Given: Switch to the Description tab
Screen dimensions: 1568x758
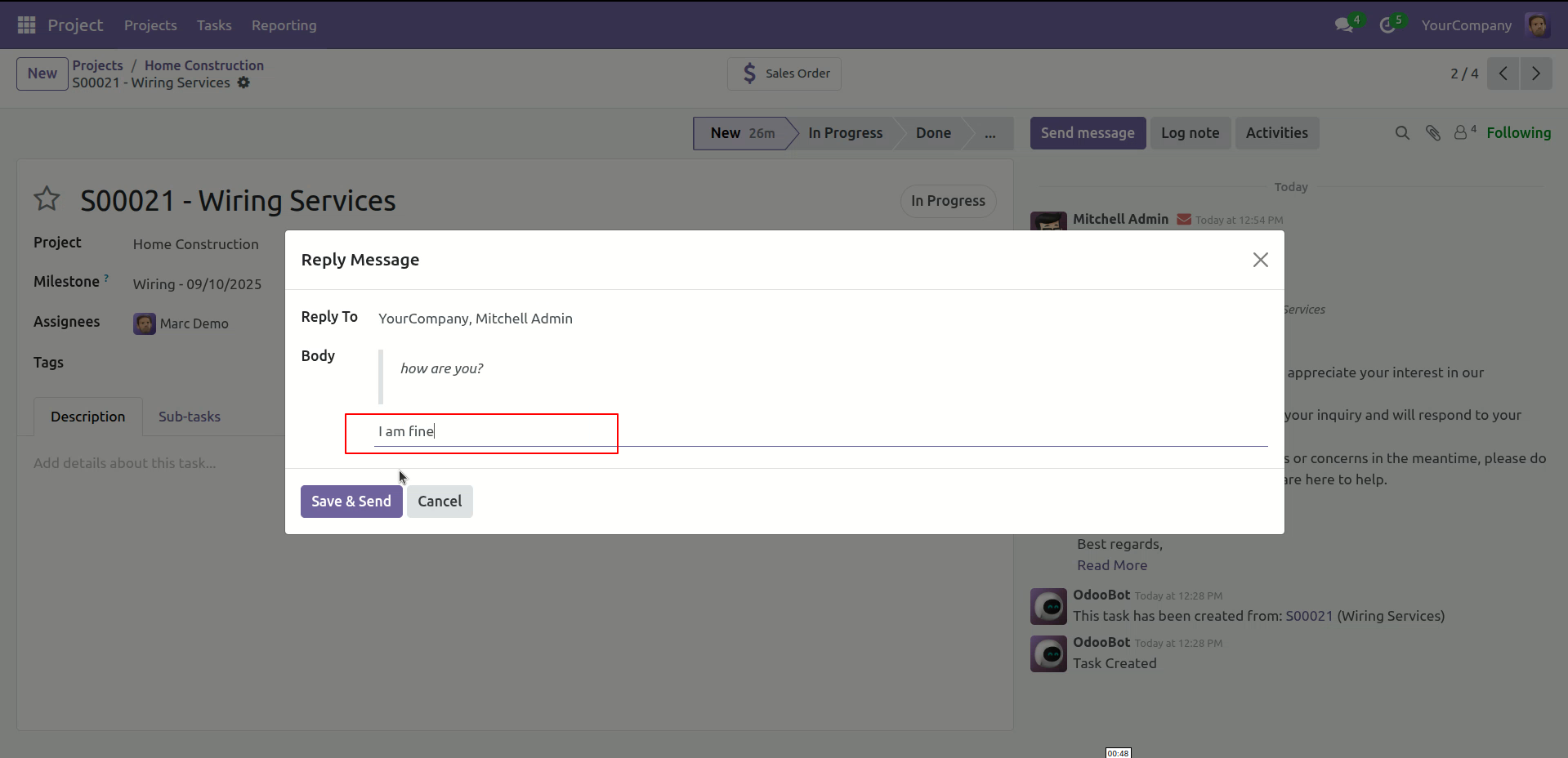Looking at the screenshot, I should (88, 417).
